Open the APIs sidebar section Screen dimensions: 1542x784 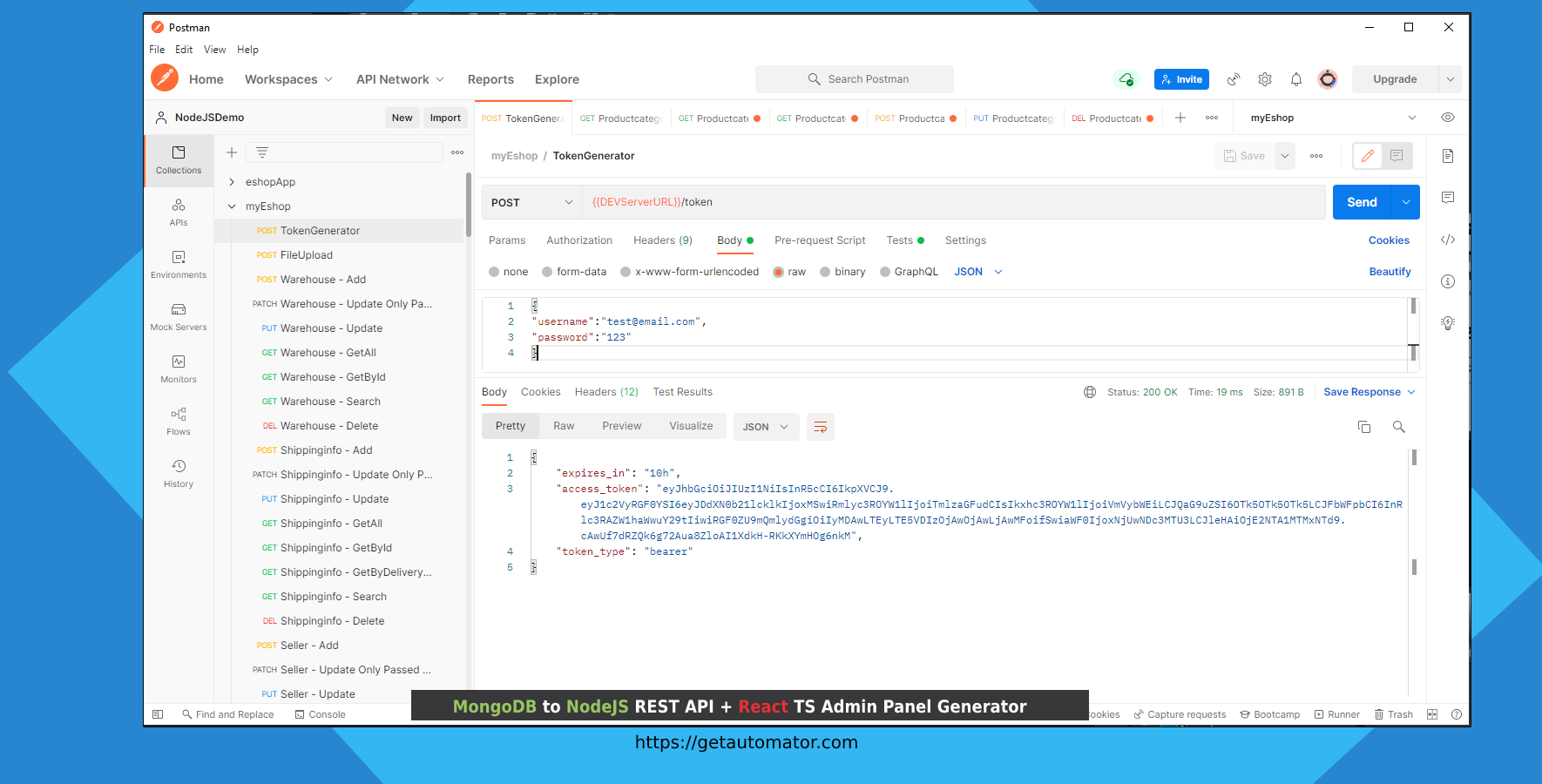point(179,213)
